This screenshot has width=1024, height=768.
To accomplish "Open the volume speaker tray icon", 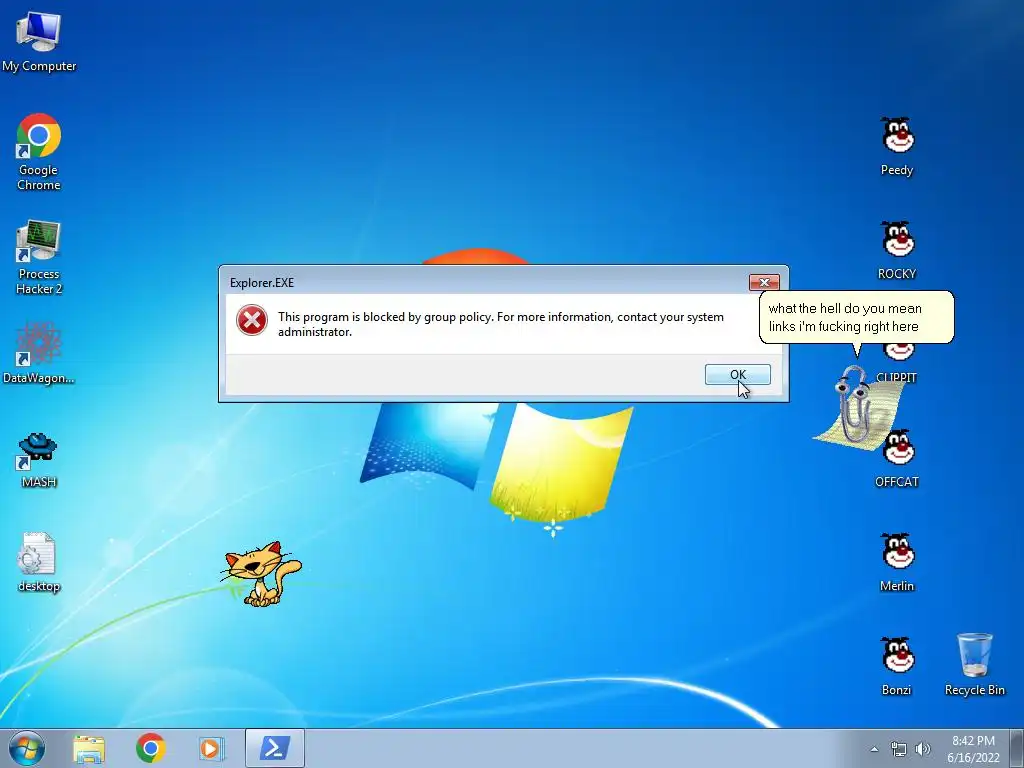I will click(x=923, y=749).
